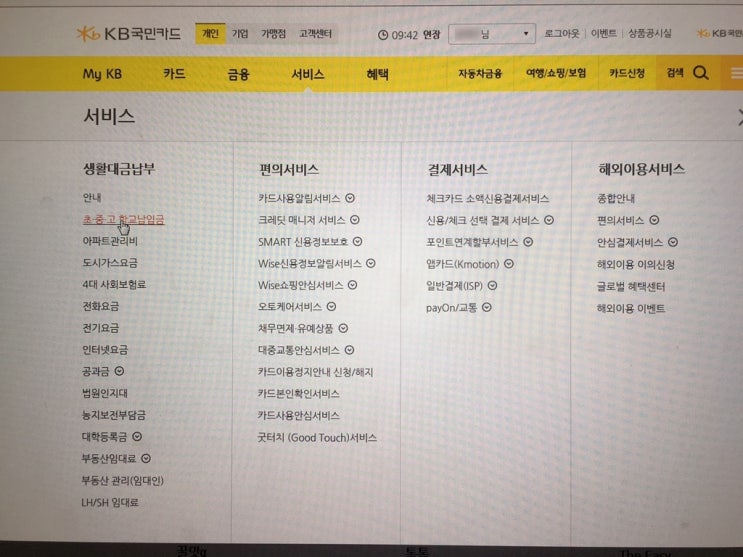The width and height of the screenshot is (743, 557).
Task: Open 전화요금 link
Action: point(100,306)
